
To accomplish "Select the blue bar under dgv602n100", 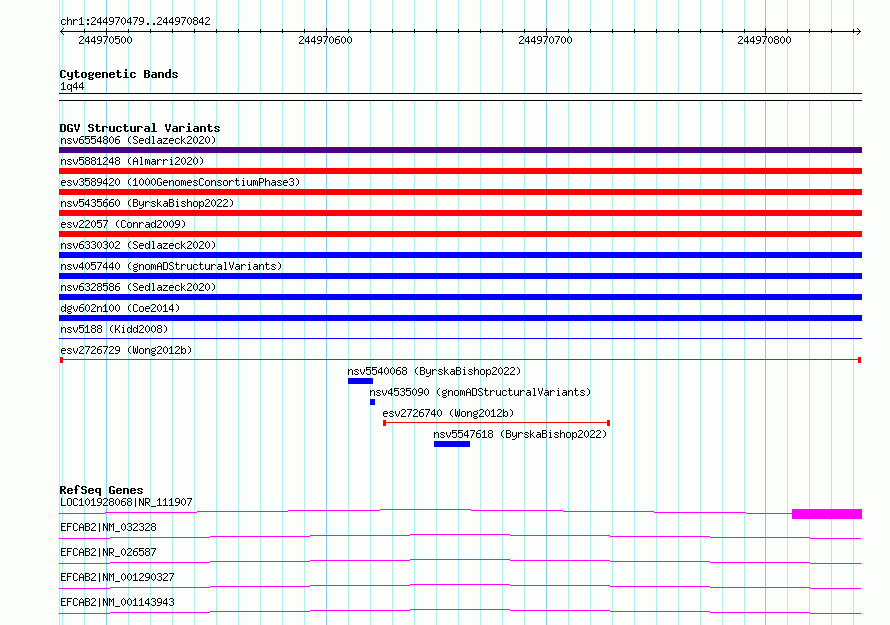I will click(x=460, y=318).
